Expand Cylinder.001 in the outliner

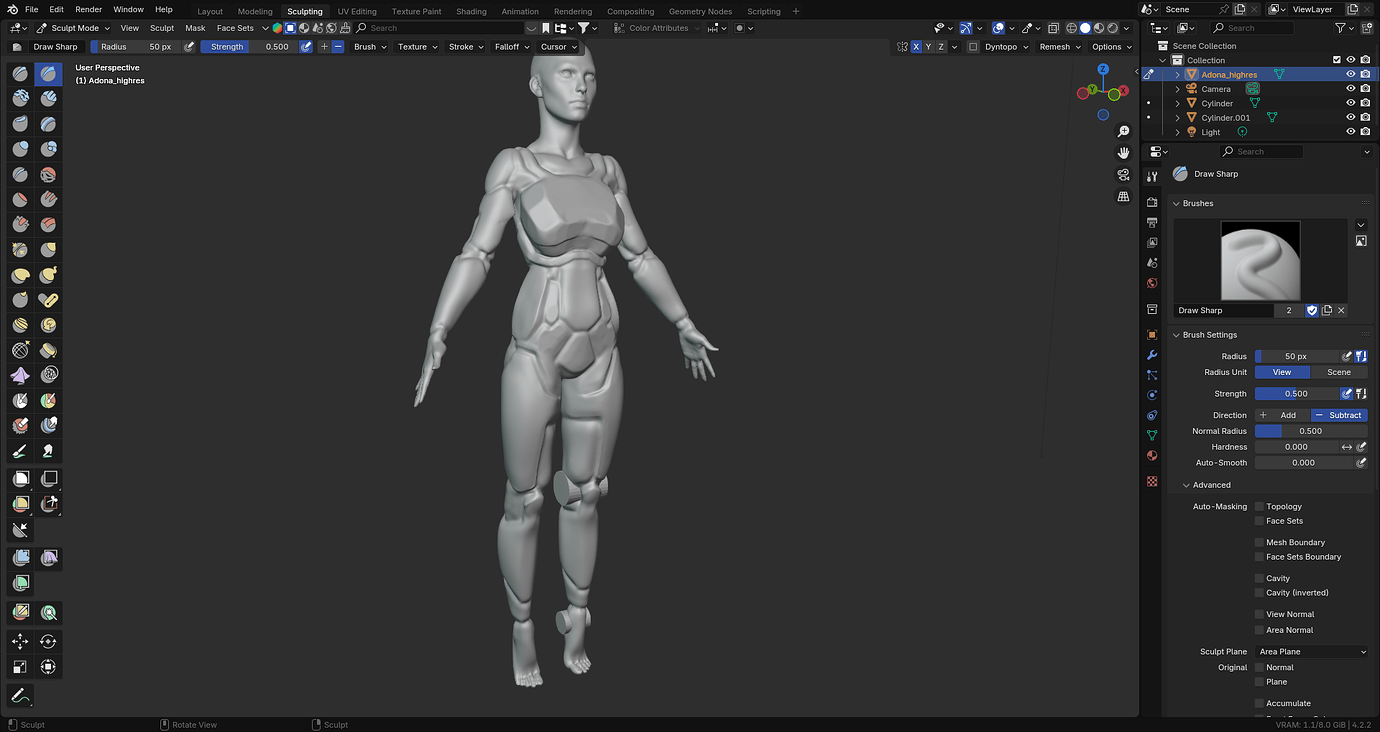1178,118
